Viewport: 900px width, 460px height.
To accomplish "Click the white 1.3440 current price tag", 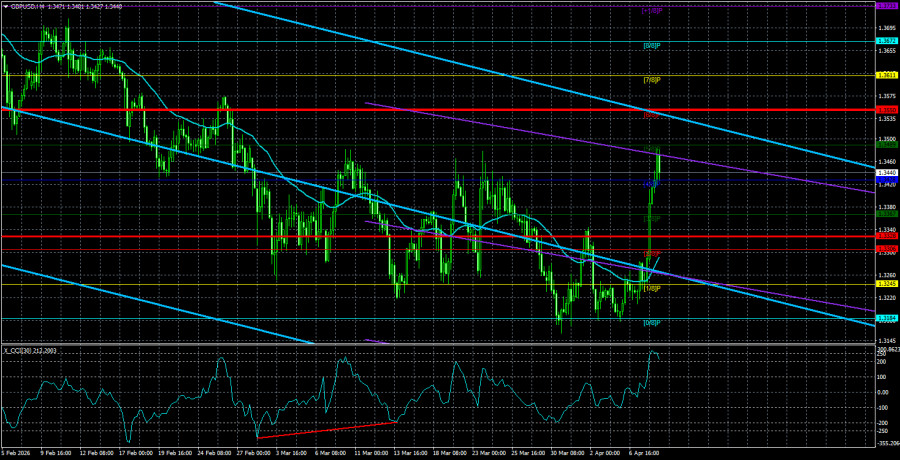I will click(887, 172).
